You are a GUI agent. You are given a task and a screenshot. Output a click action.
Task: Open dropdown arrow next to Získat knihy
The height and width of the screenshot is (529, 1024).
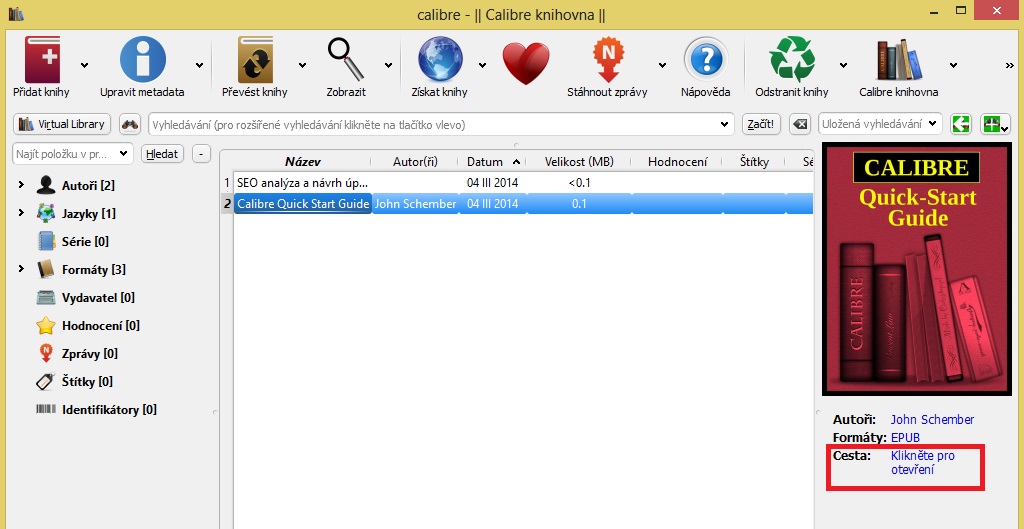(x=483, y=65)
